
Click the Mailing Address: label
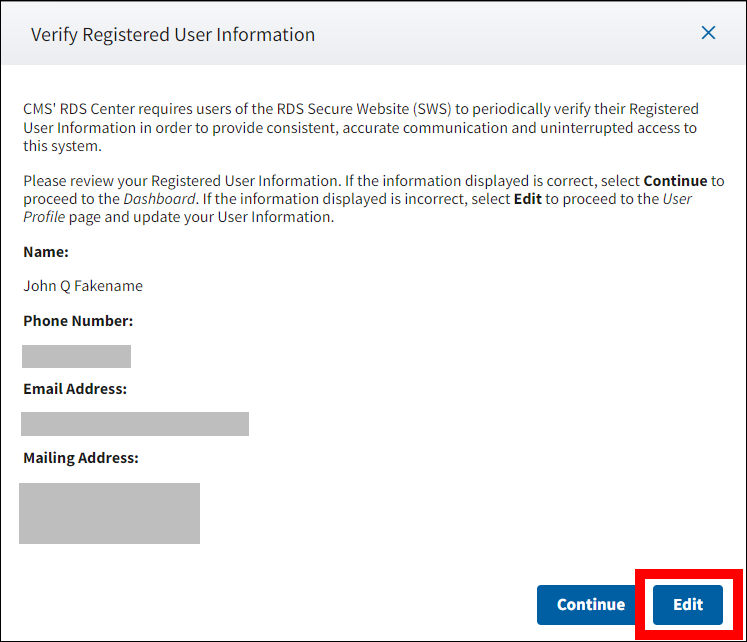[x=81, y=458]
